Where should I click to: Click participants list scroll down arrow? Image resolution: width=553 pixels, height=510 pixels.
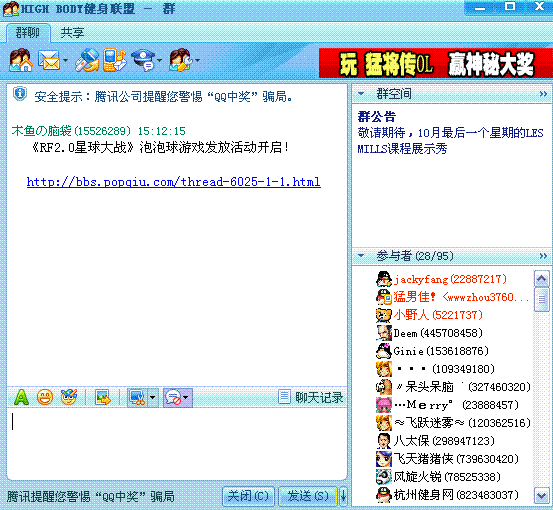point(542,496)
